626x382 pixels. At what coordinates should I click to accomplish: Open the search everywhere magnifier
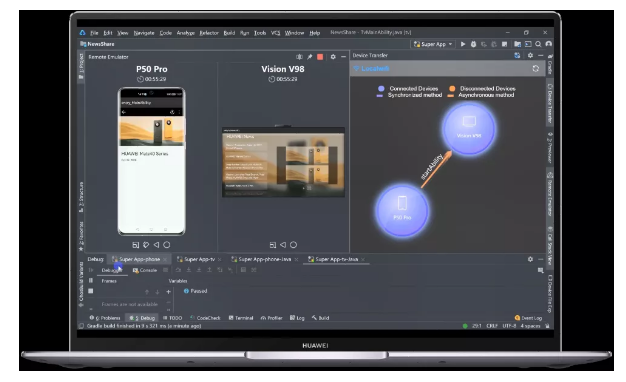point(538,44)
